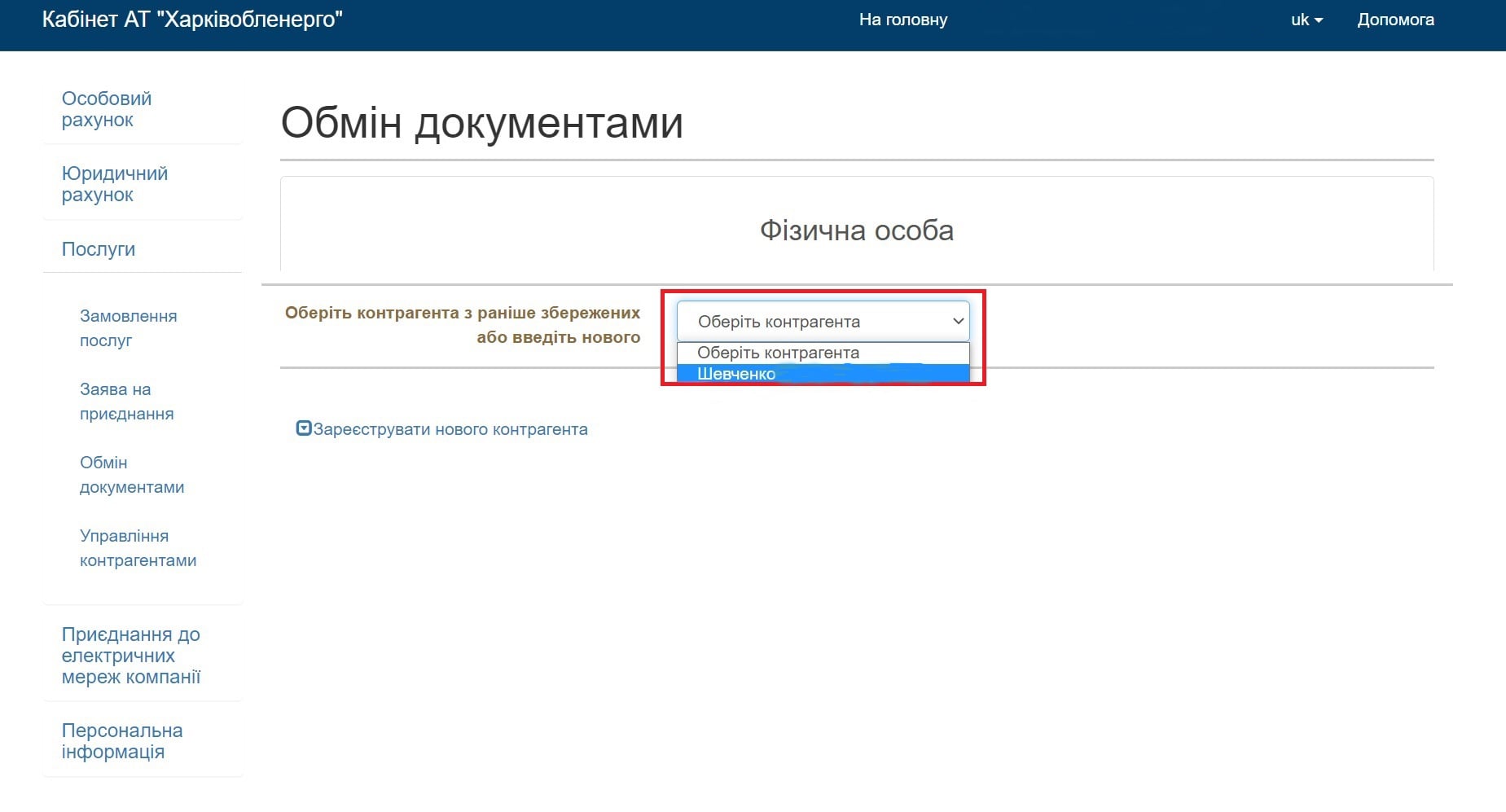This screenshot has width=1506, height=812.
Task: Open the Кабінет АТ "Харківобленерго" home brand link
Action: pos(192,20)
